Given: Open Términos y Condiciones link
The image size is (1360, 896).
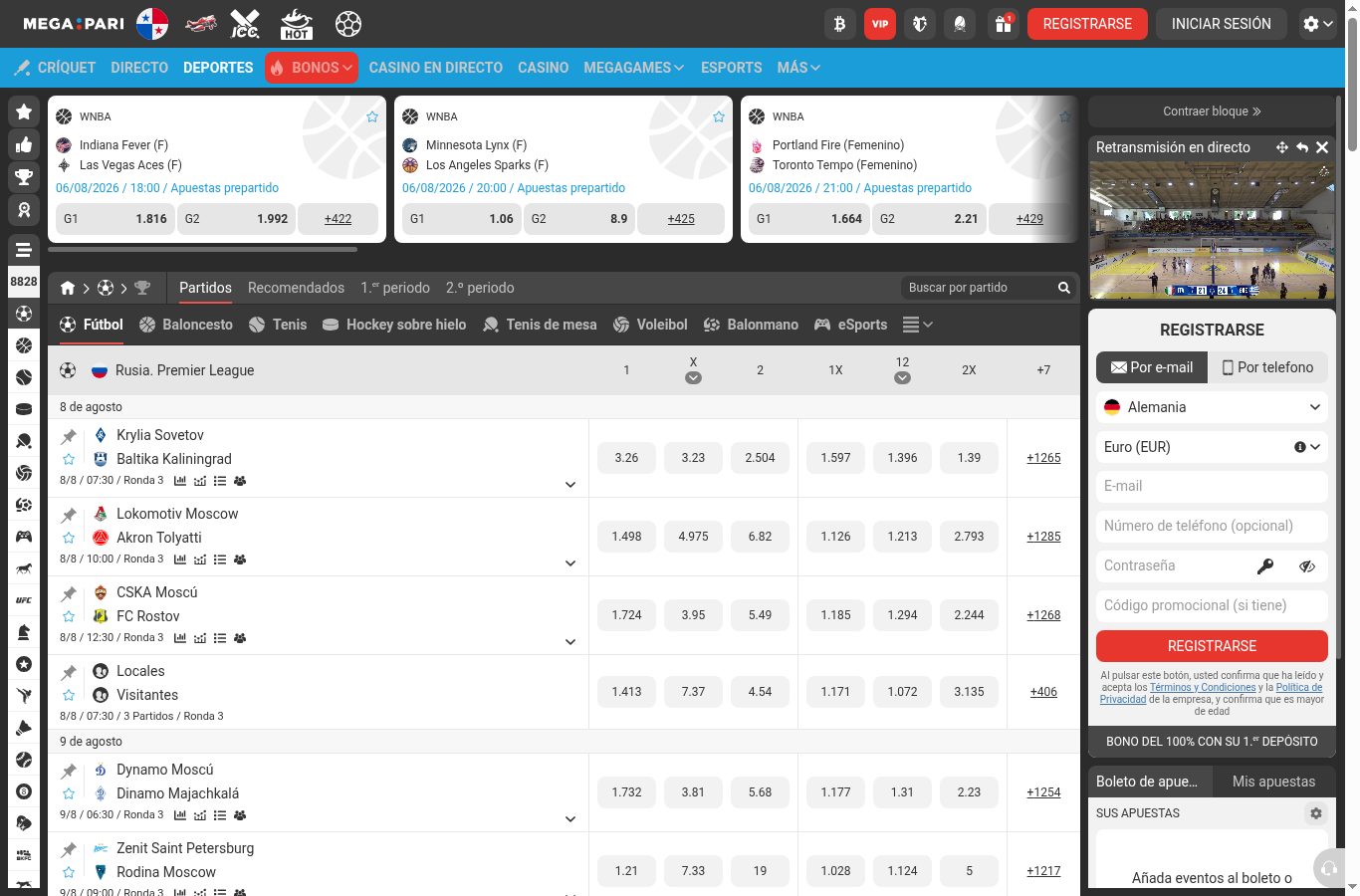Looking at the screenshot, I should point(1203,687).
